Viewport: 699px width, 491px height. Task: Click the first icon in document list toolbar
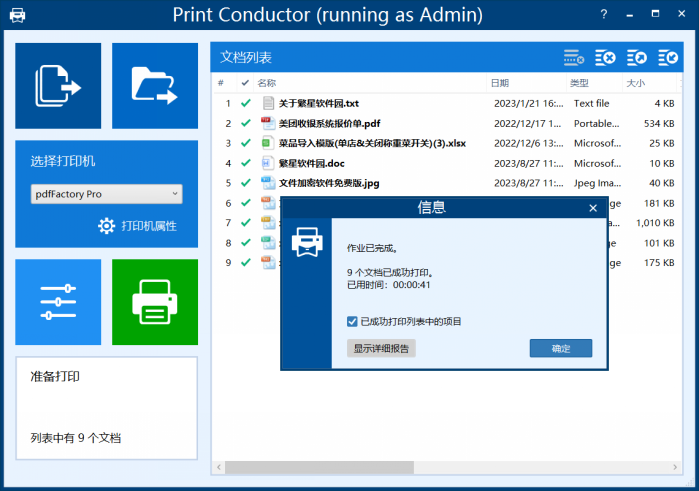[x=574, y=58]
